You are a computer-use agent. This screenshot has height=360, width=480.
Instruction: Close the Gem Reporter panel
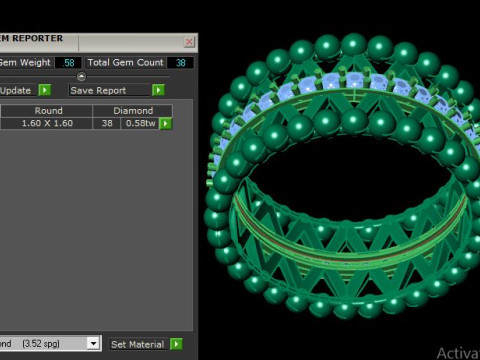tap(189, 42)
